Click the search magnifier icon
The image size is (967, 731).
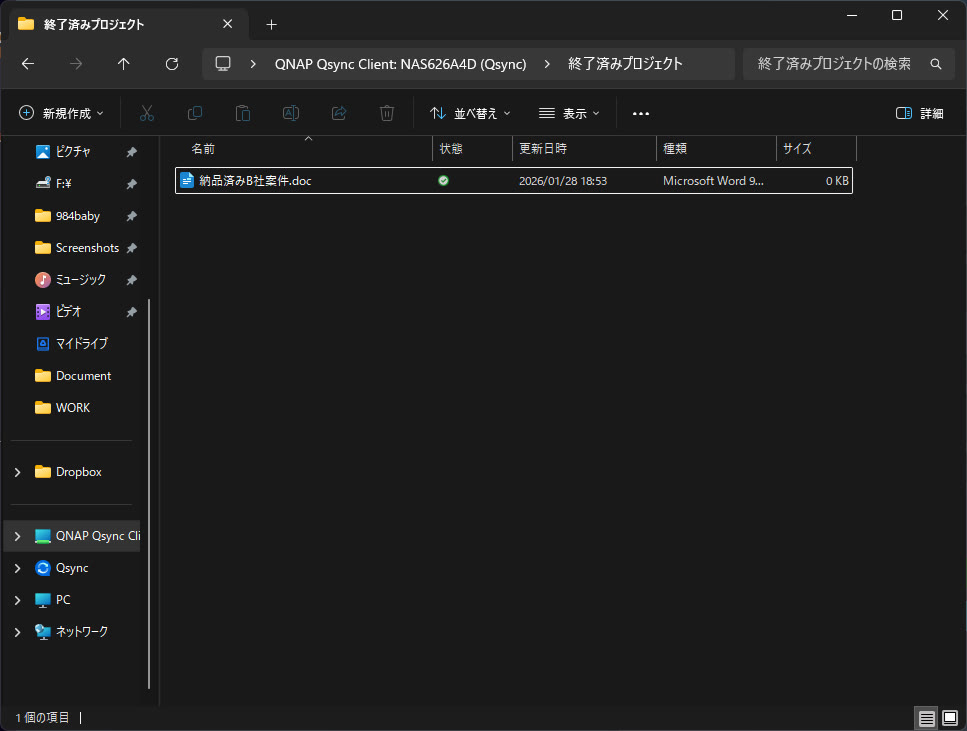(936, 64)
